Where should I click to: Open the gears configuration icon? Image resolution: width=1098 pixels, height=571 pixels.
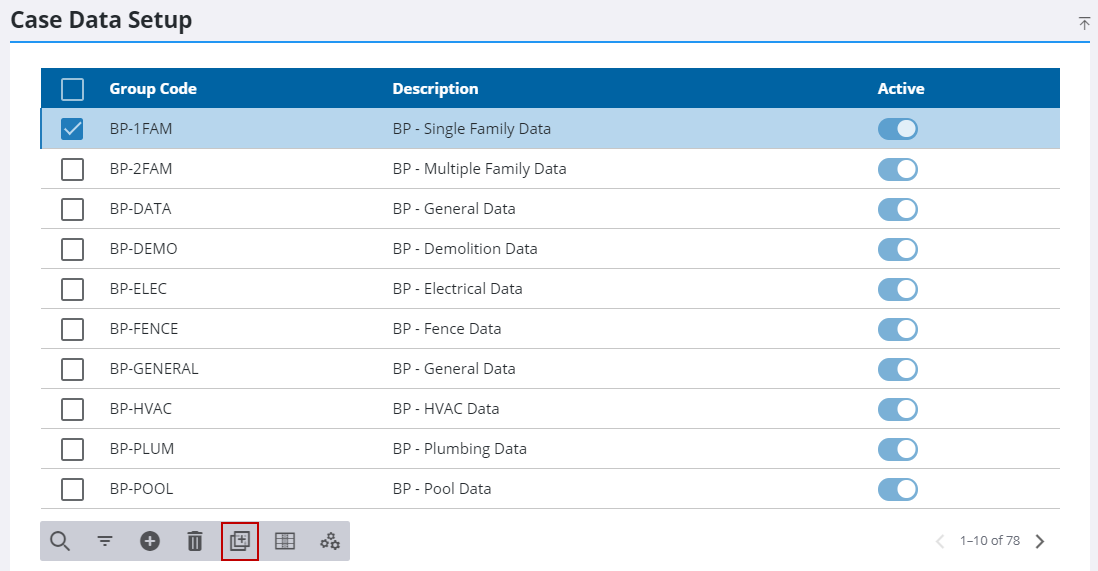(330, 541)
